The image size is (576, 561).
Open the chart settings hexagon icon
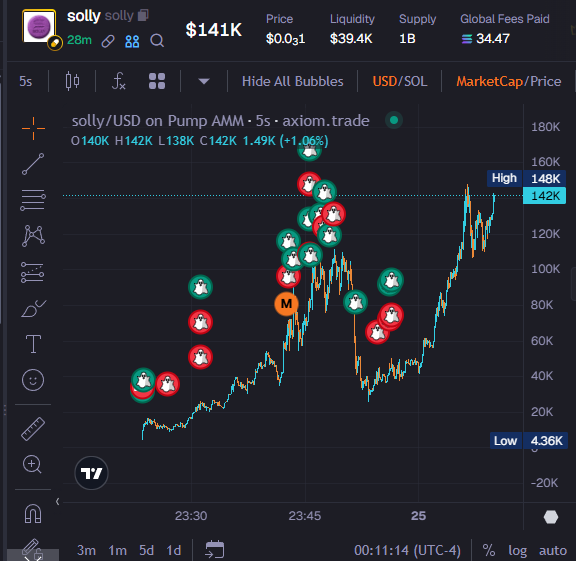[551, 517]
